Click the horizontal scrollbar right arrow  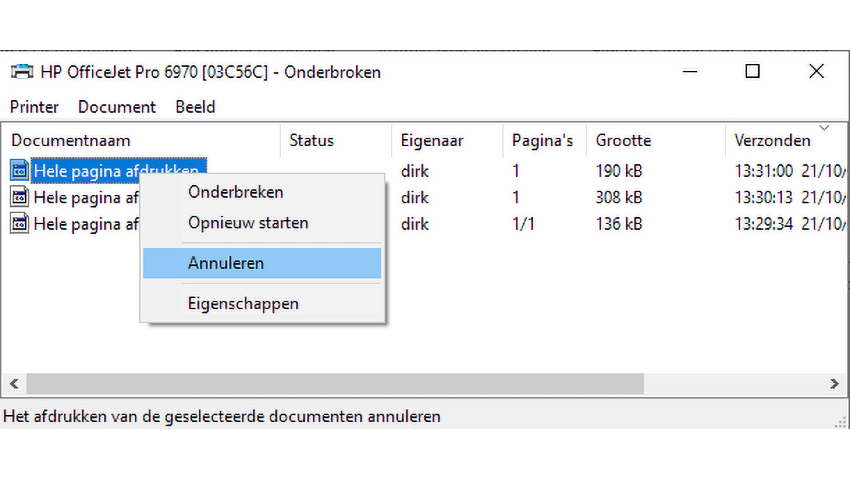[x=835, y=384]
